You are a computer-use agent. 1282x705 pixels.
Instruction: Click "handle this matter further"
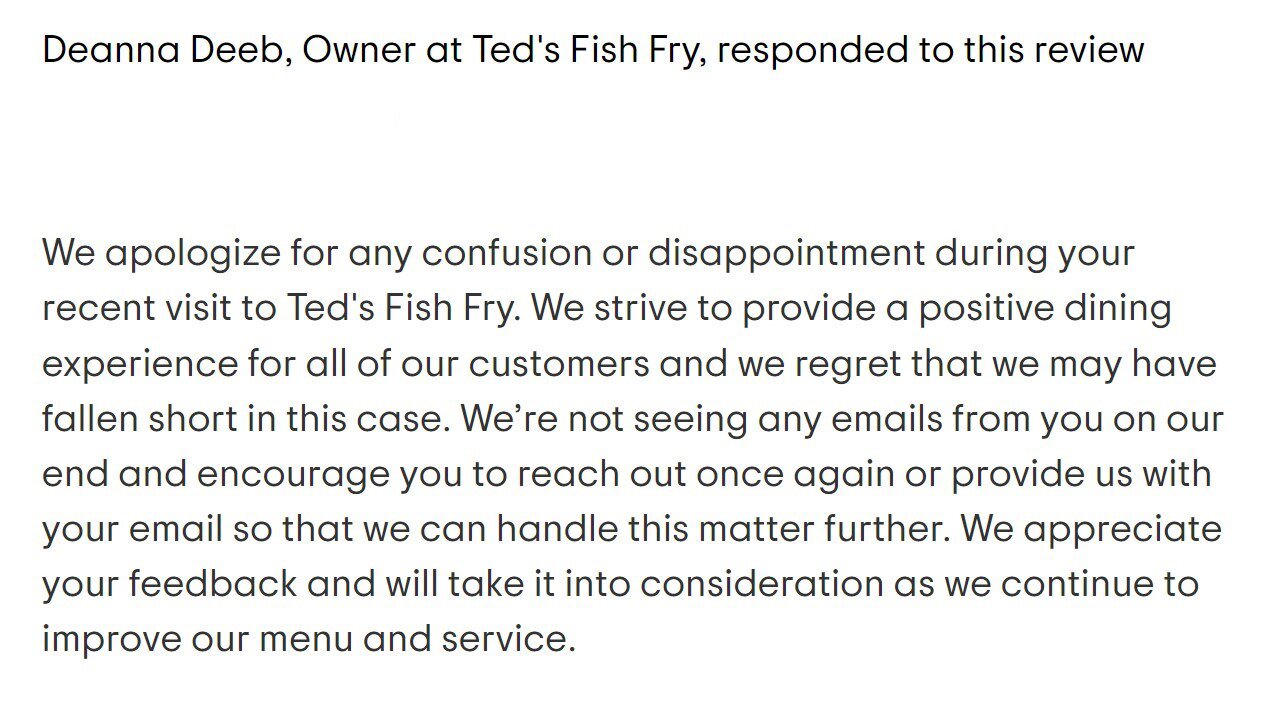click(x=723, y=528)
